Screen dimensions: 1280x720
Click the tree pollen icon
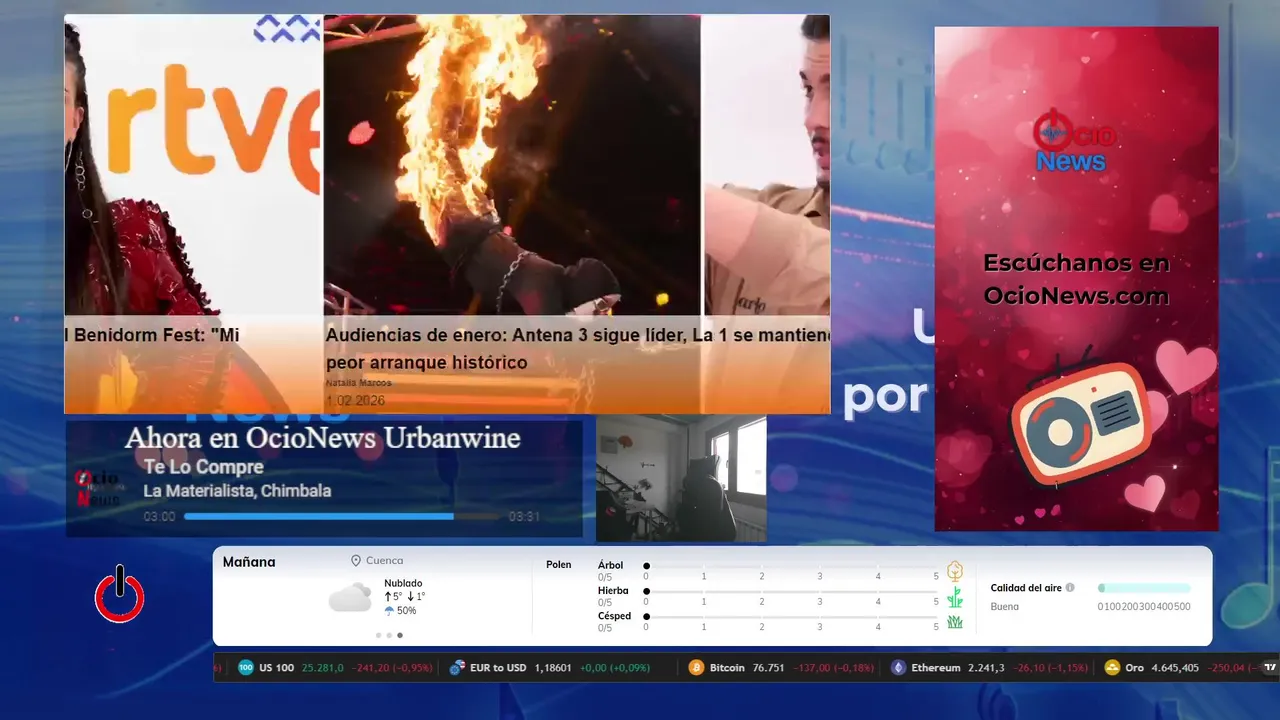pyautogui.click(x=955, y=571)
